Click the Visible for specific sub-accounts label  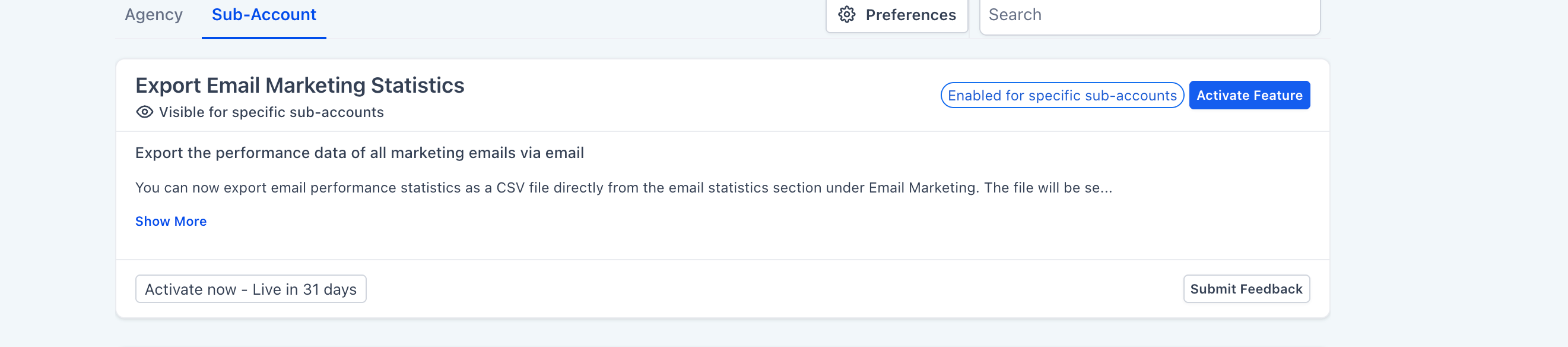coord(271,112)
